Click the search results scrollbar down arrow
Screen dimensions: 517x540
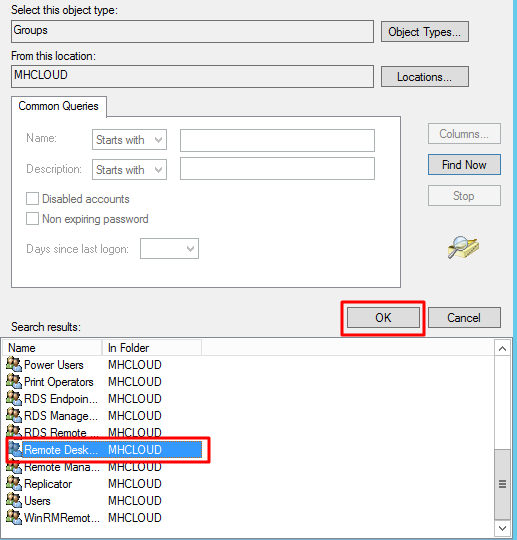502,528
